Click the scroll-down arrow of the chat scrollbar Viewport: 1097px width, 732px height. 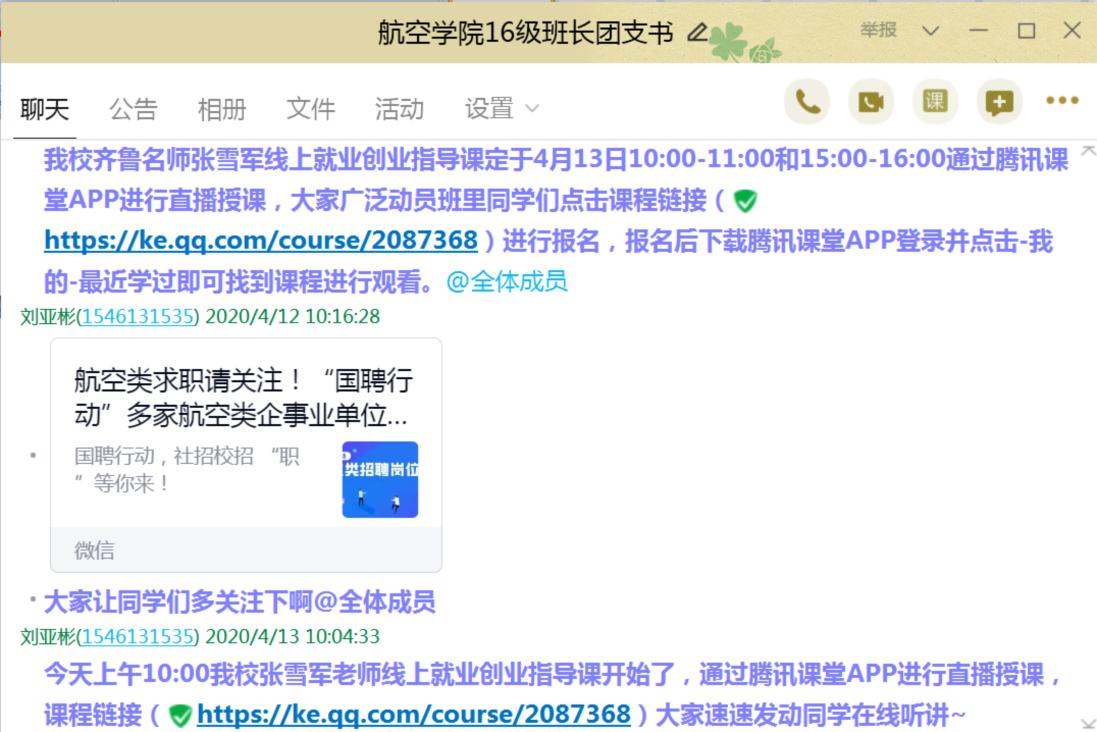pyautogui.click(x=1088, y=724)
